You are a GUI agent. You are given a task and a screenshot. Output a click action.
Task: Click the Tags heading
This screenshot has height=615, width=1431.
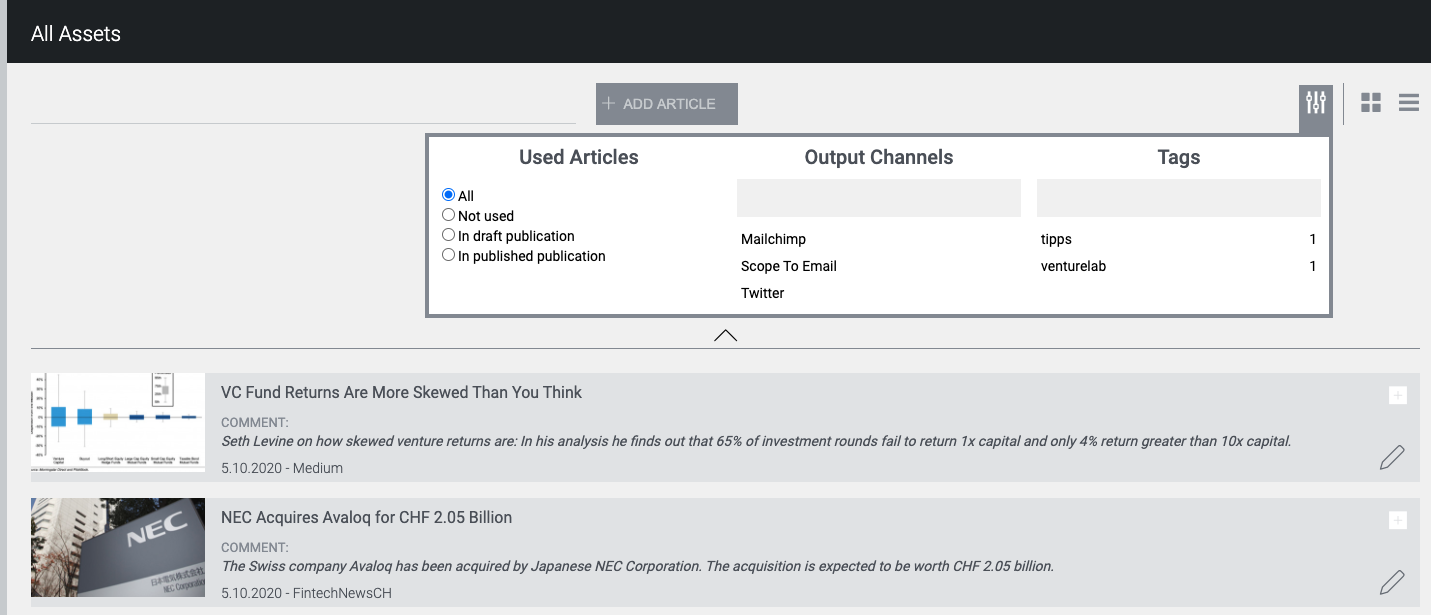(1179, 157)
